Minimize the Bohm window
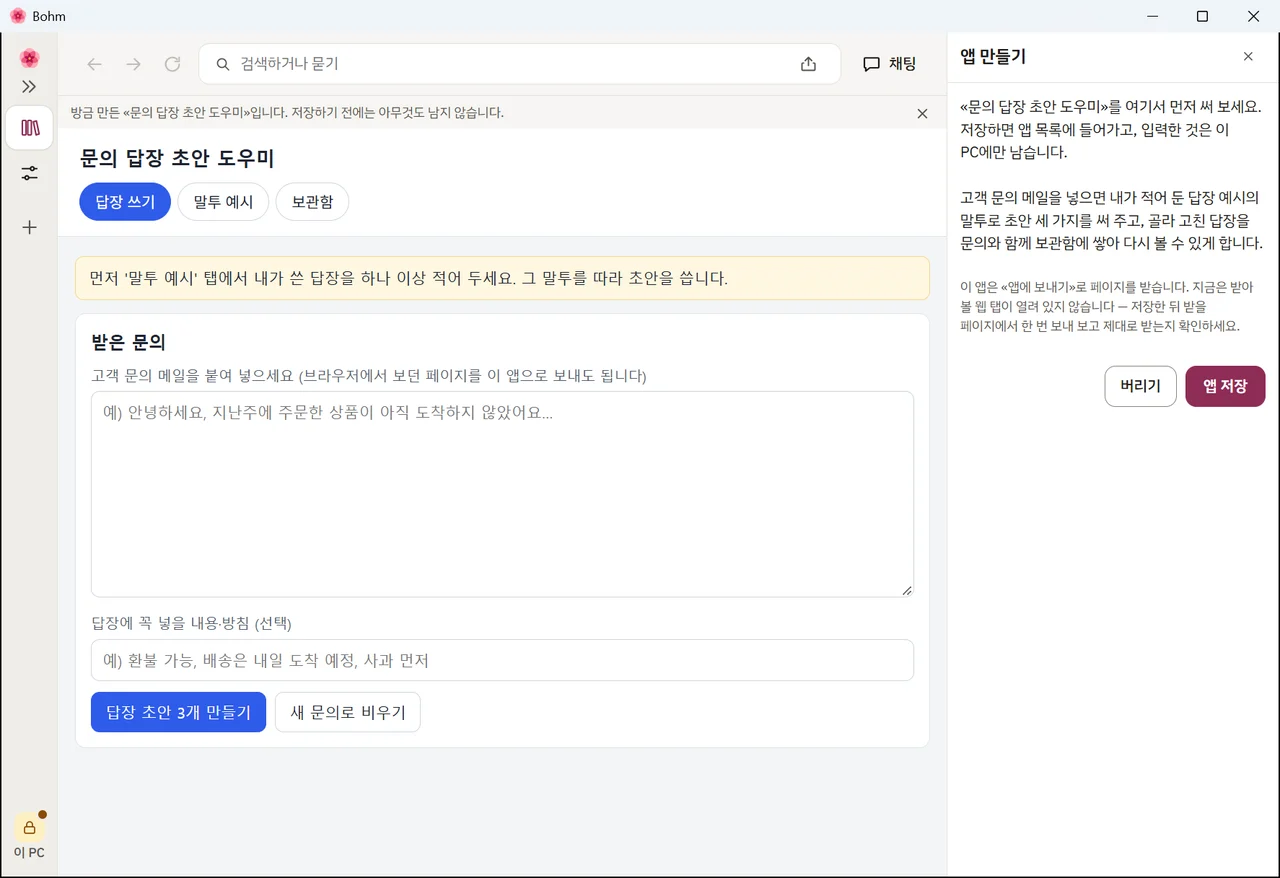Image resolution: width=1280 pixels, height=878 pixels. 1152,16
